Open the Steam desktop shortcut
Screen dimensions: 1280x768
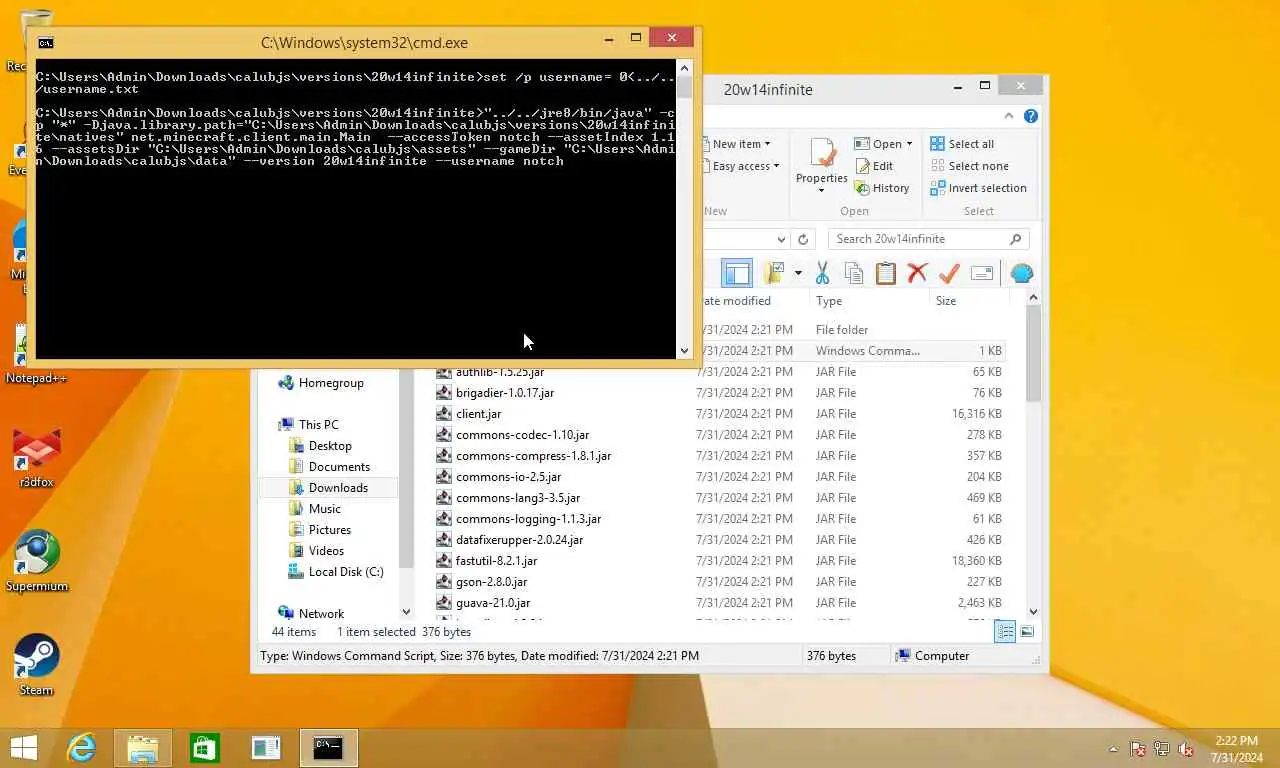tap(36, 664)
